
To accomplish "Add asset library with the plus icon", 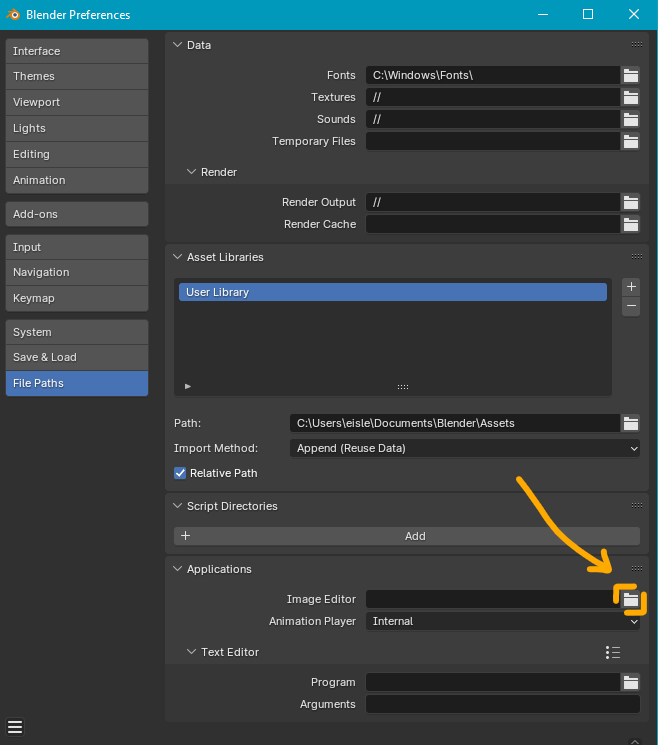I will click(x=631, y=286).
